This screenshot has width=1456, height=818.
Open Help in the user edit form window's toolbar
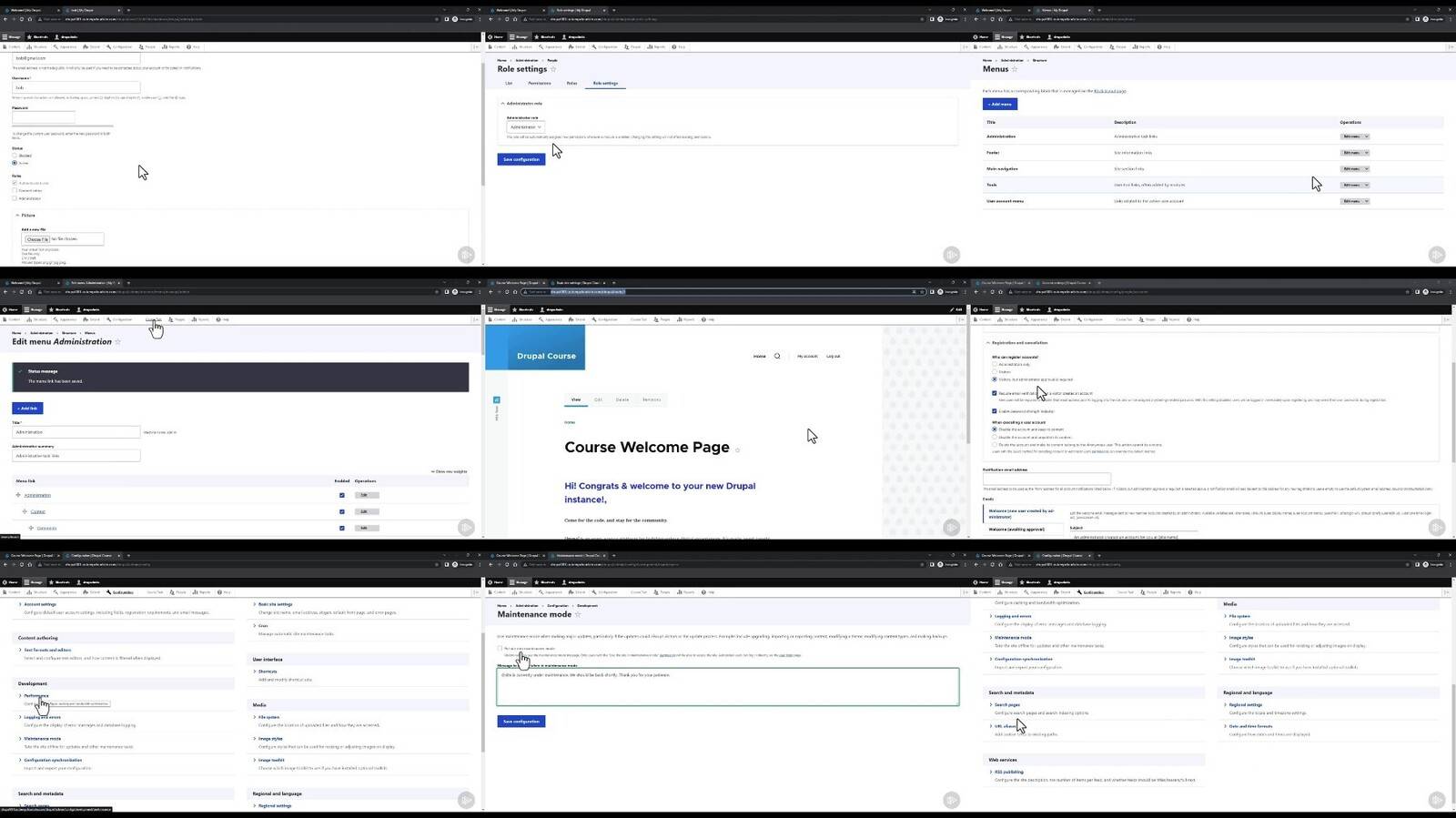[x=194, y=46]
